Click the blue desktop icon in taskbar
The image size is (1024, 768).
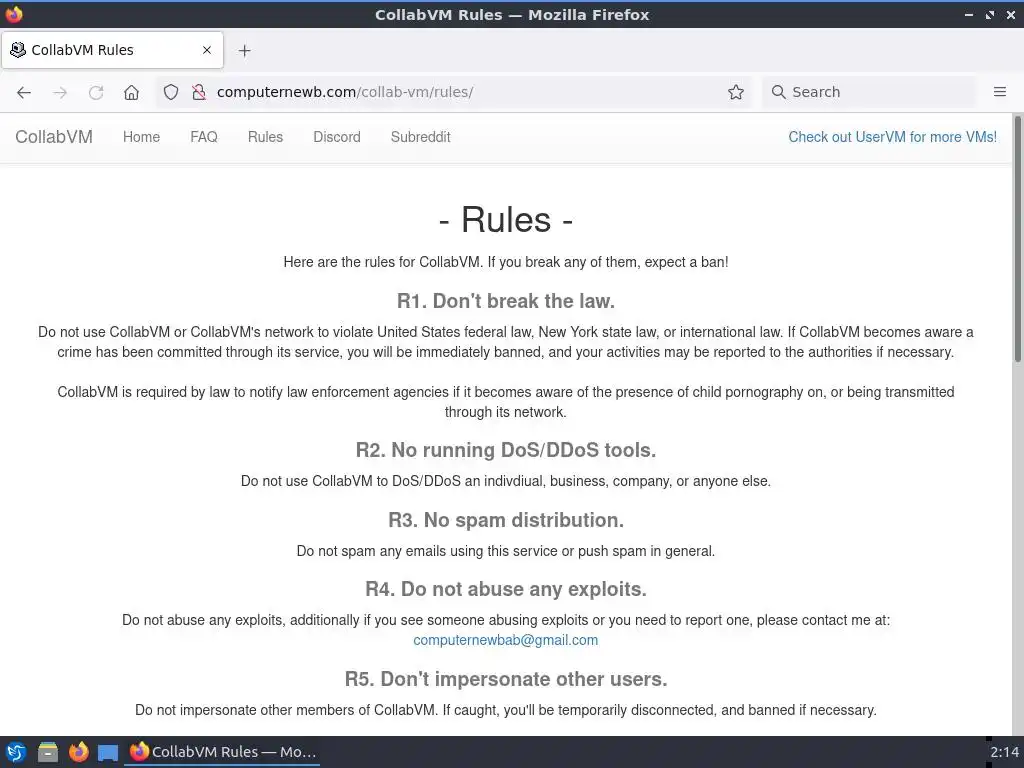pos(108,753)
